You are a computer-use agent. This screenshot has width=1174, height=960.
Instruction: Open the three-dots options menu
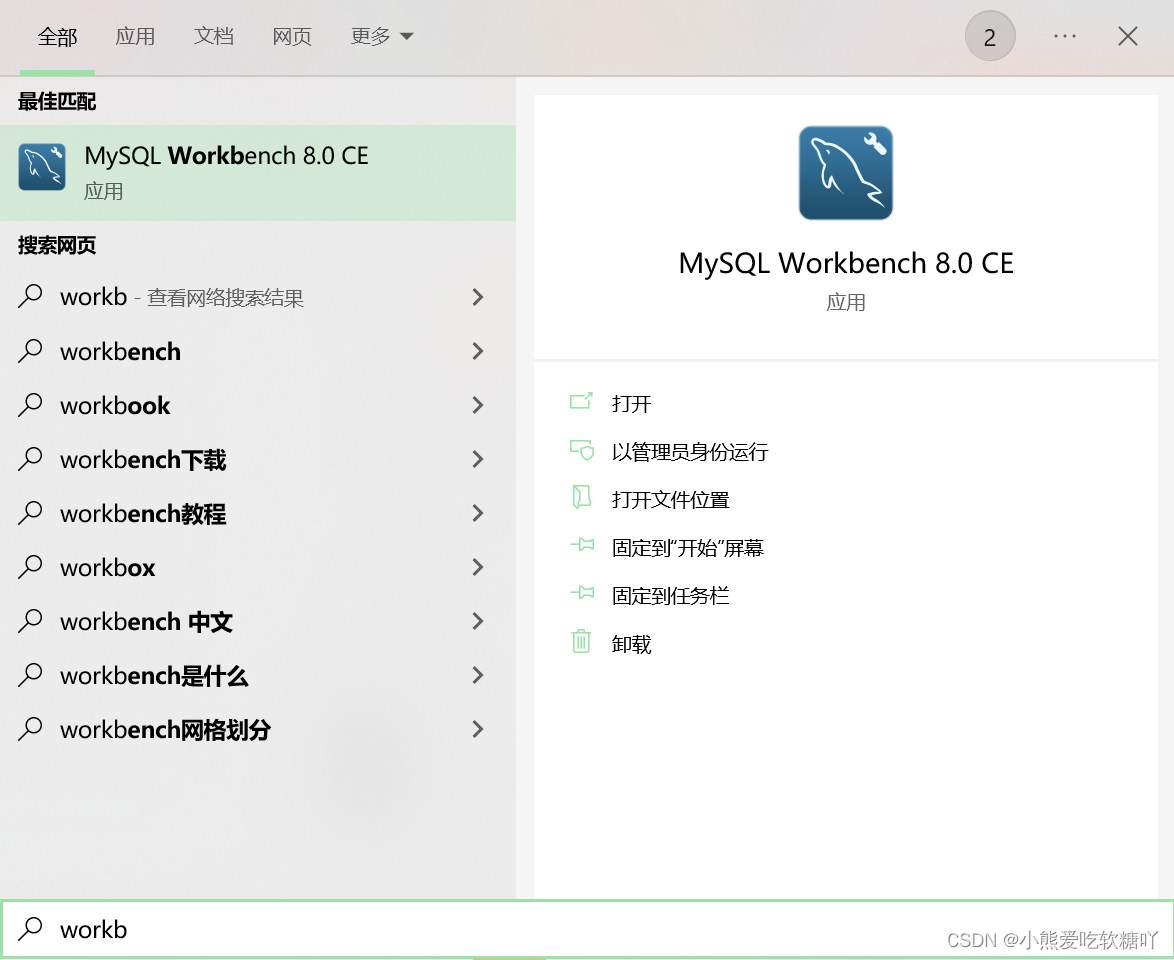click(1065, 36)
